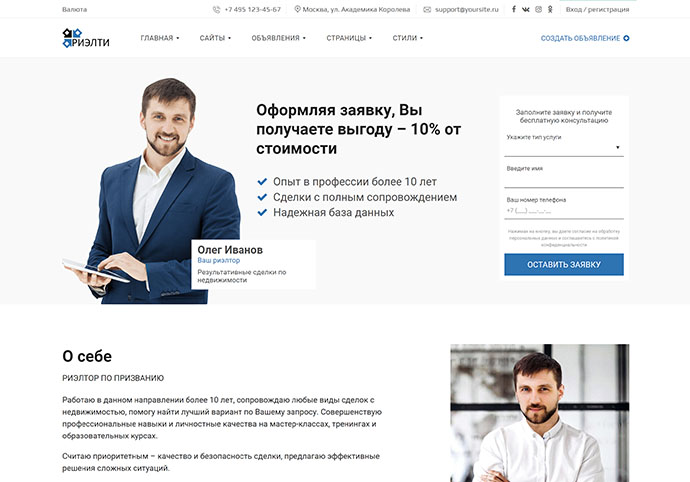Open the Instagram icon link
Screen dimensions: 690x482
[538, 9]
